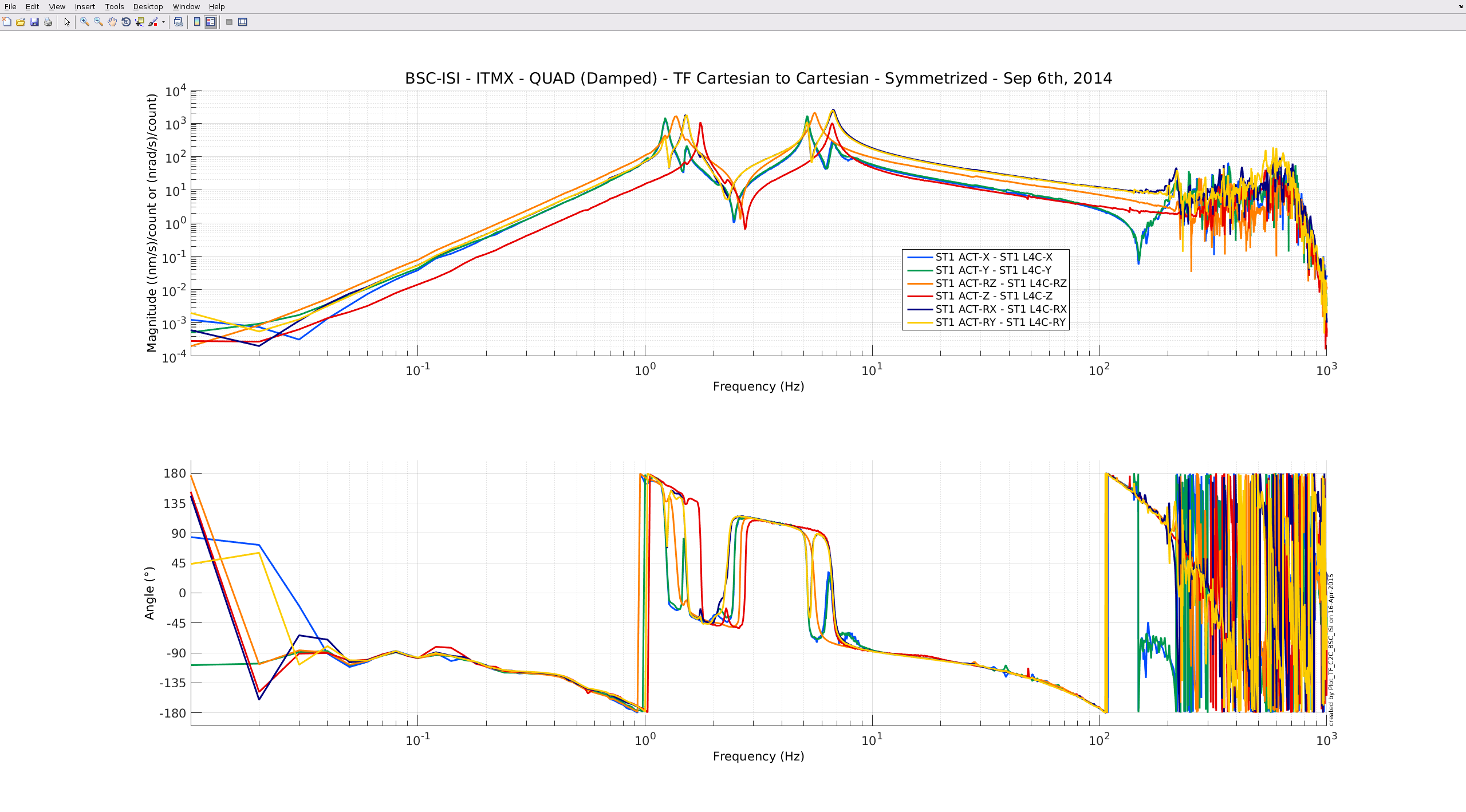The height and width of the screenshot is (812, 1466).
Task: Choose the Brush/Select Data tool
Action: [153, 22]
